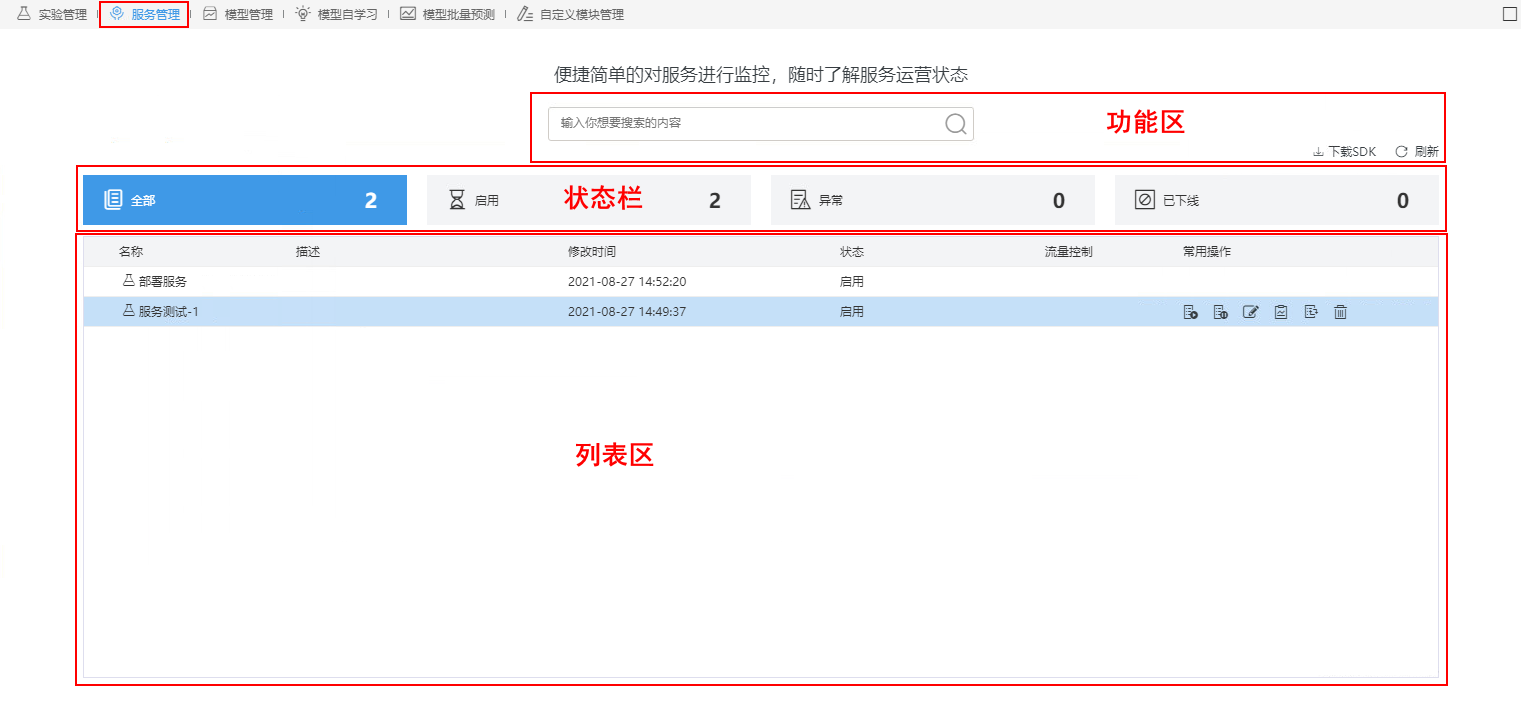Pause the 服务测试-1 service with pause icon
Image resolution: width=1521 pixels, height=716 pixels.
[x=1220, y=312]
